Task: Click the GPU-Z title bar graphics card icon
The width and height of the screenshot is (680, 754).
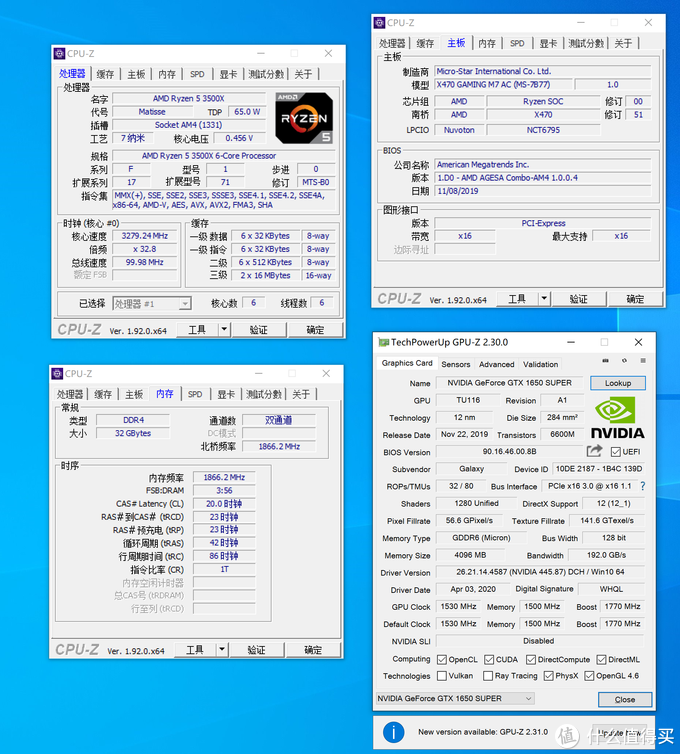Action: pos(383,342)
